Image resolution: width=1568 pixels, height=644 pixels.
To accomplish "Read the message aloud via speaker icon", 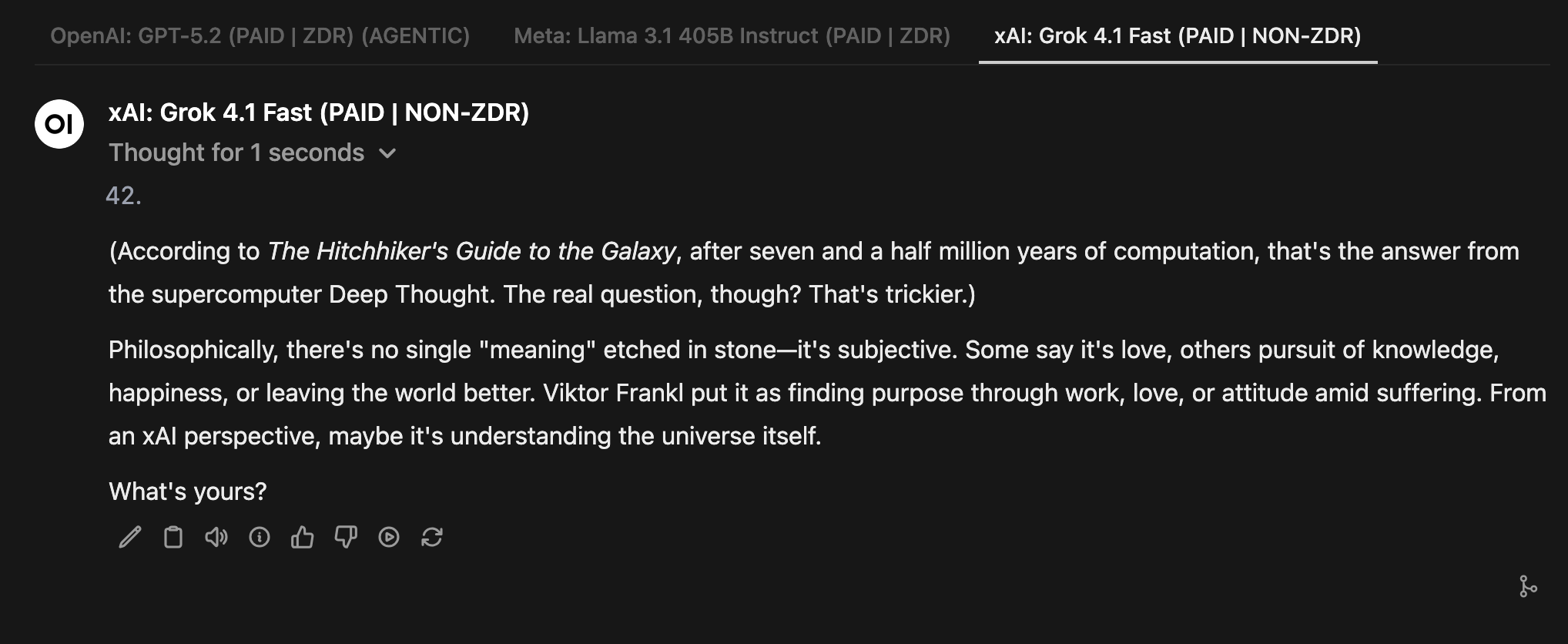I will pyautogui.click(x=216, y=537).
